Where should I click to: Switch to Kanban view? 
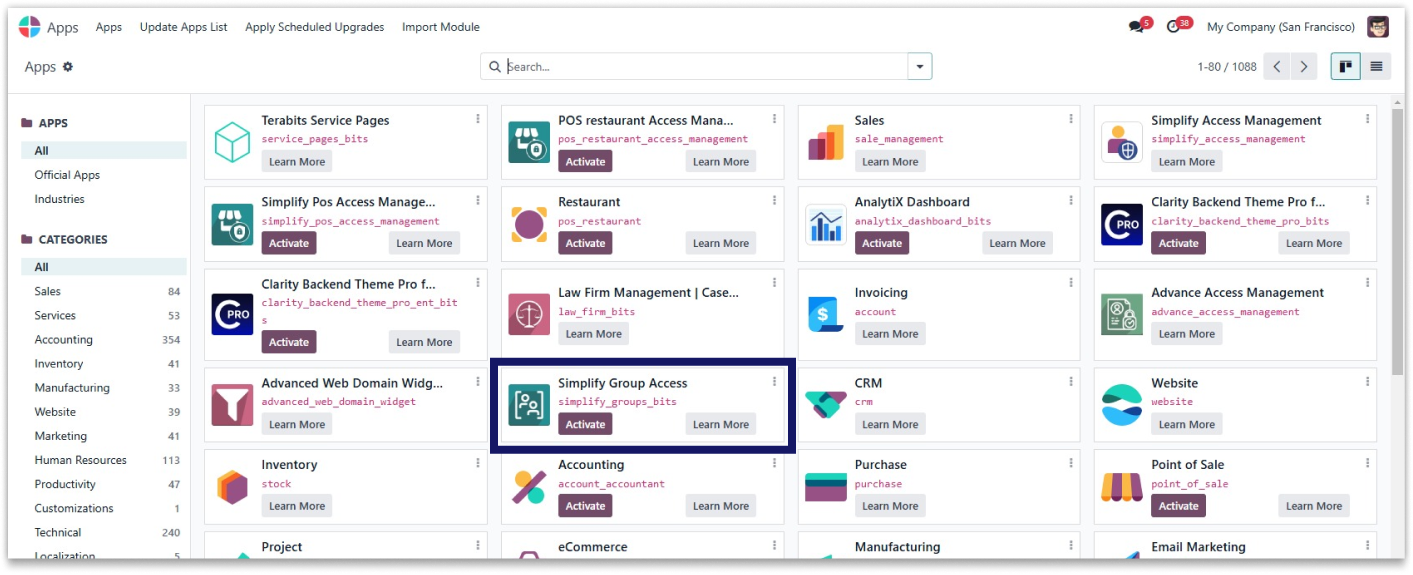tap(1346, 67)
